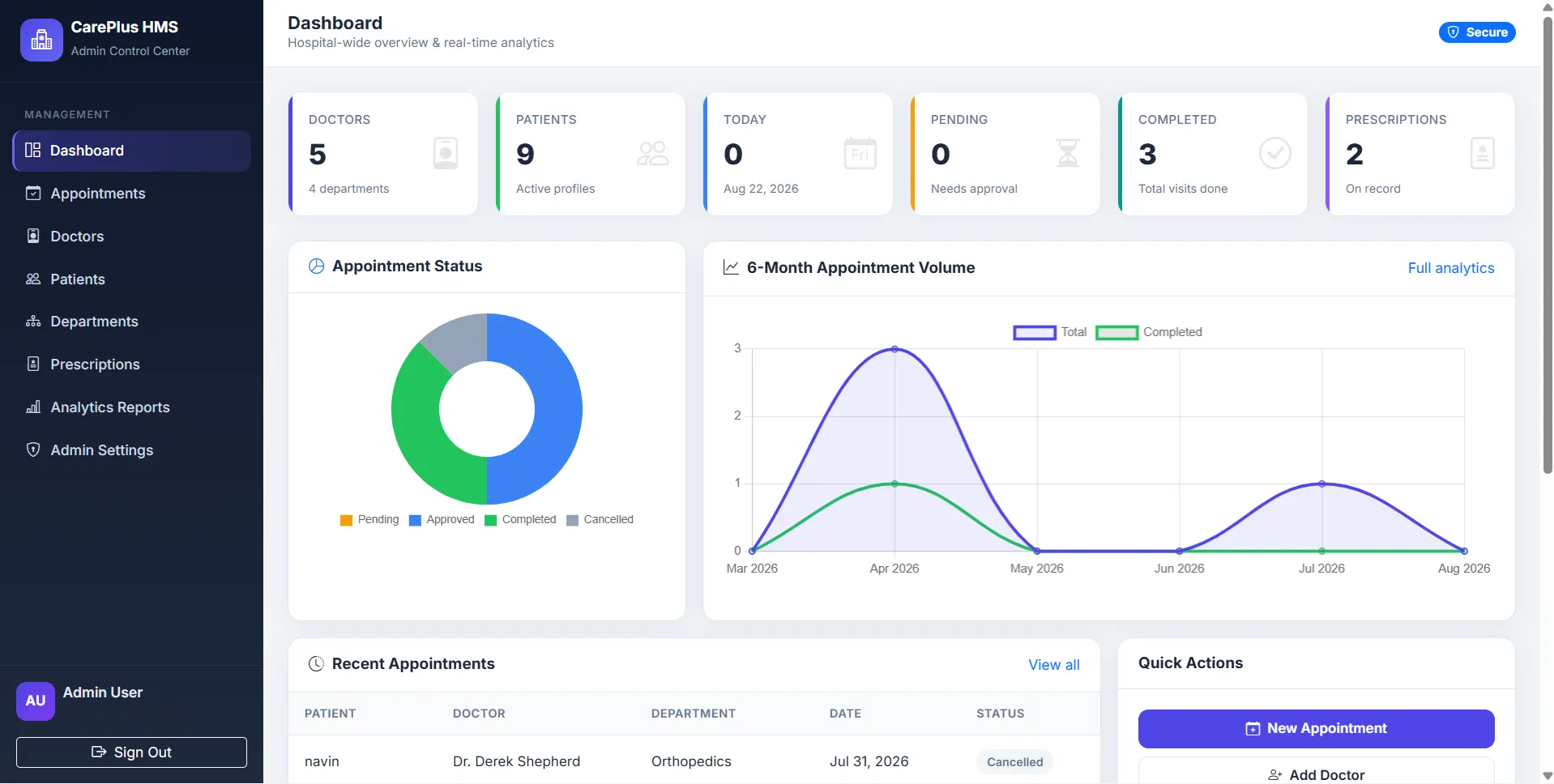
Task: Click the Dashboard grid icon in sidebar
Action: [32, 150]
